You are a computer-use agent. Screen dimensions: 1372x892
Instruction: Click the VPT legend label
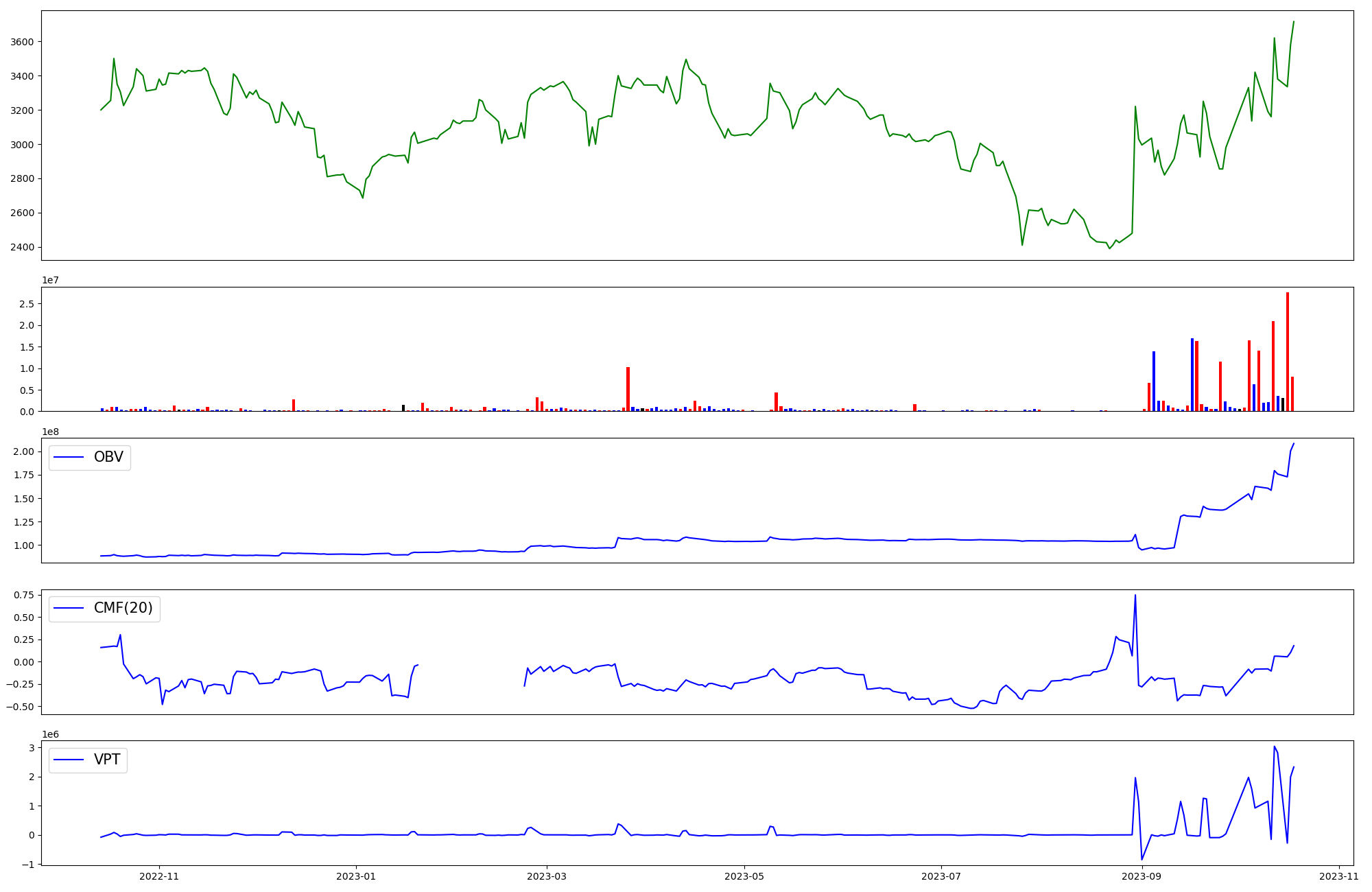tap(107, 760)
